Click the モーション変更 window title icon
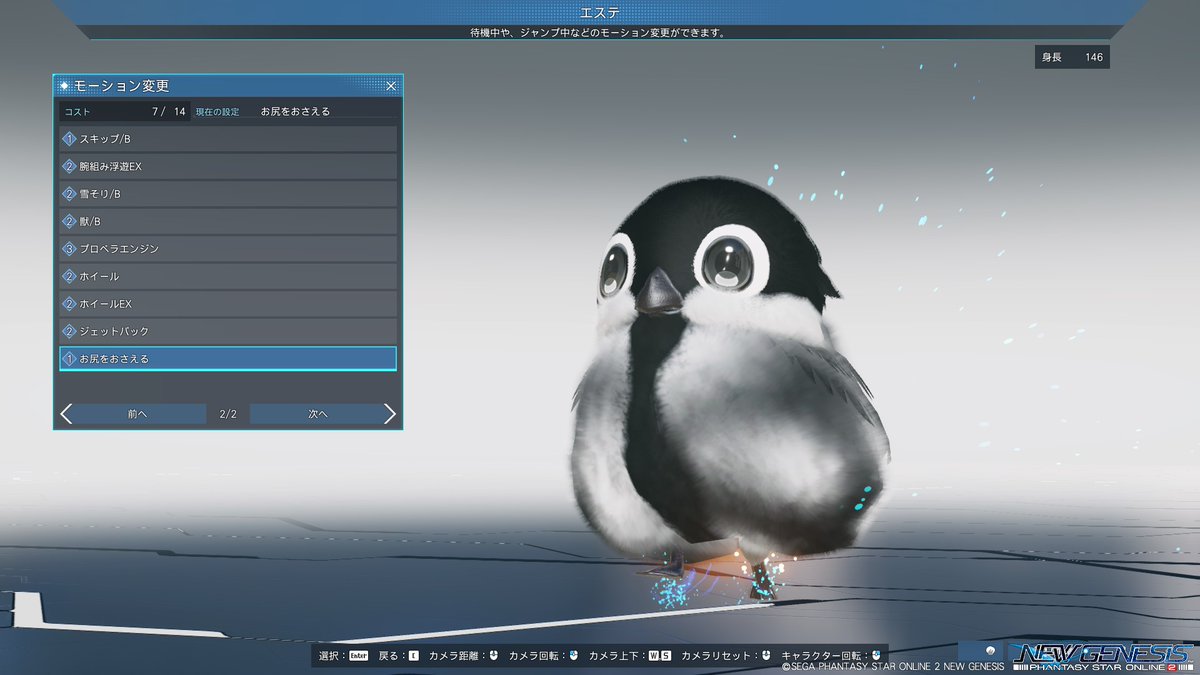 [x=65, y=86]
